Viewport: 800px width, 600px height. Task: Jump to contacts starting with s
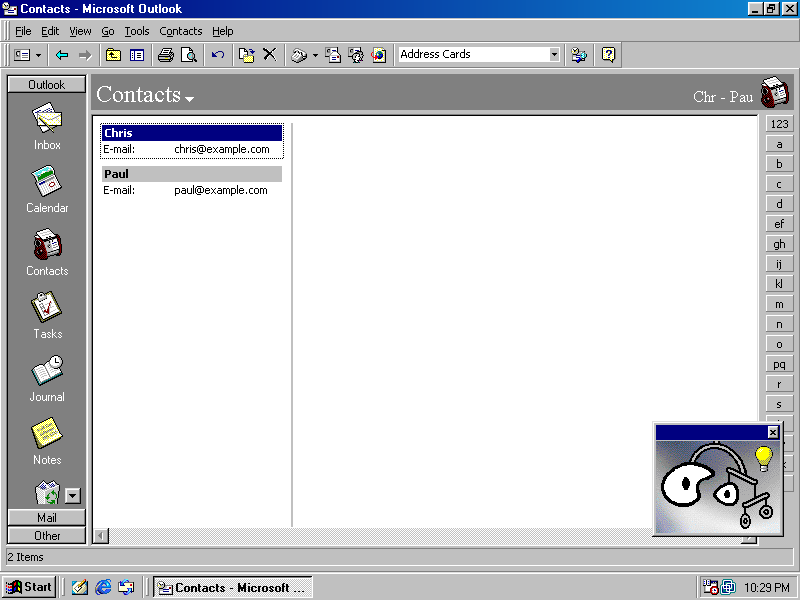click(x=779, y=404)
